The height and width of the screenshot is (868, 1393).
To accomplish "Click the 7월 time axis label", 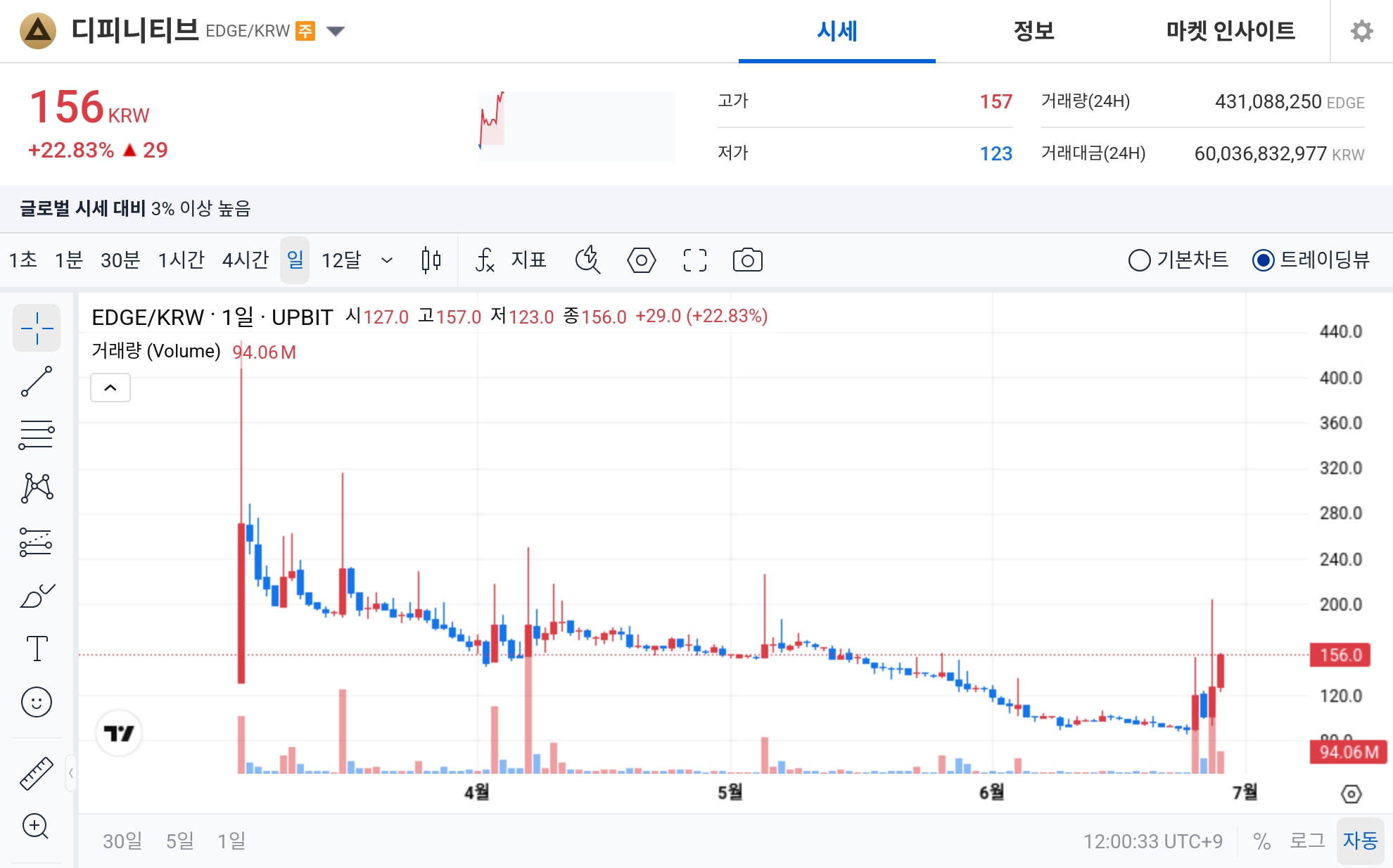I will (1245, 792).
